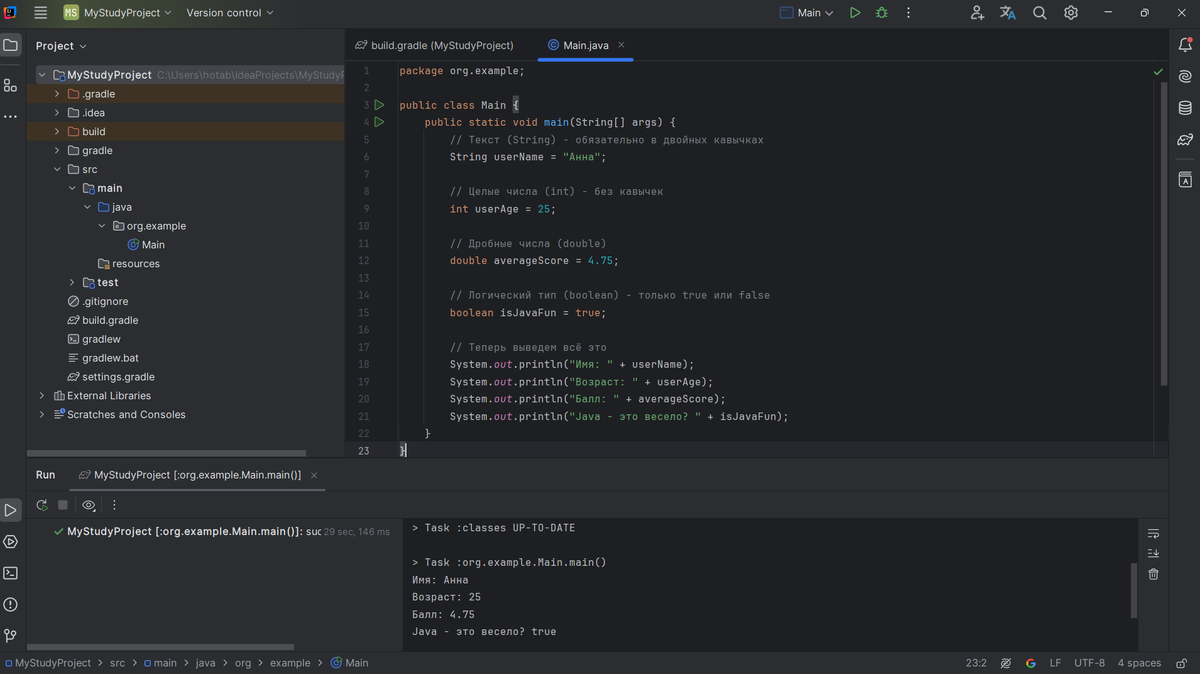Click the 4 spaces indent setting
Viewport: 1200px width, 674px height.
click(1139, 663)
